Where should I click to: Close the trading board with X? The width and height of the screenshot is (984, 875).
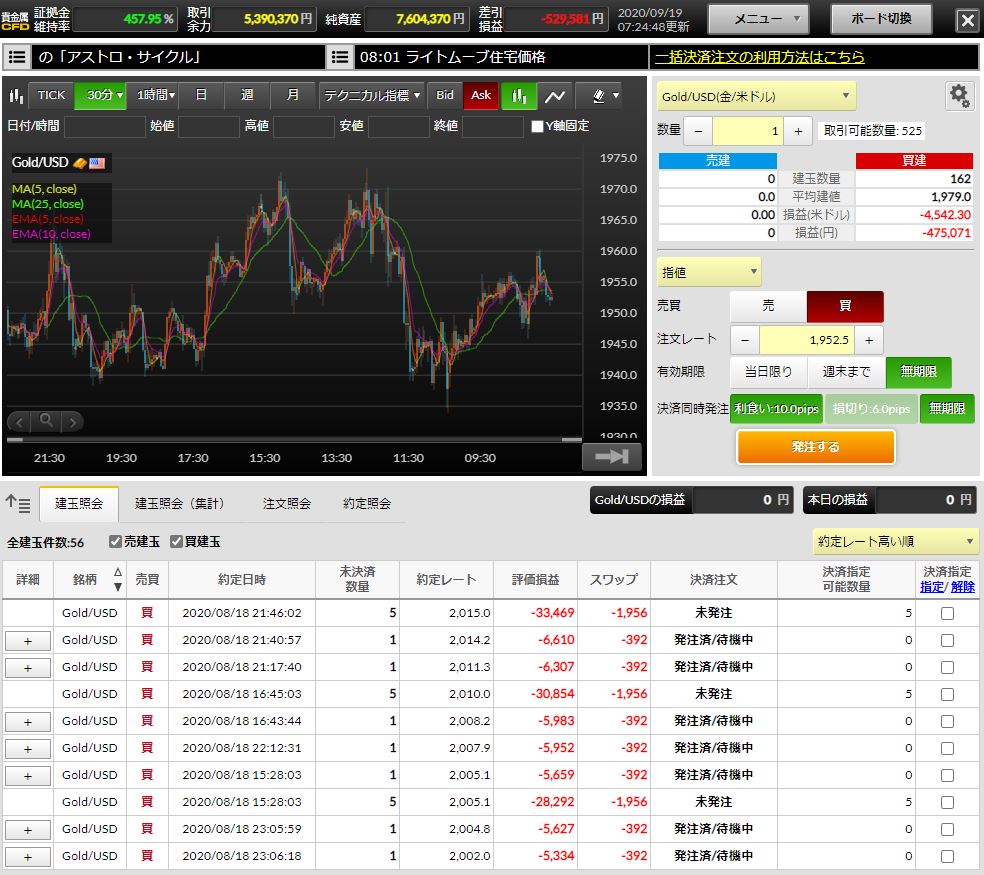[967, 20]
